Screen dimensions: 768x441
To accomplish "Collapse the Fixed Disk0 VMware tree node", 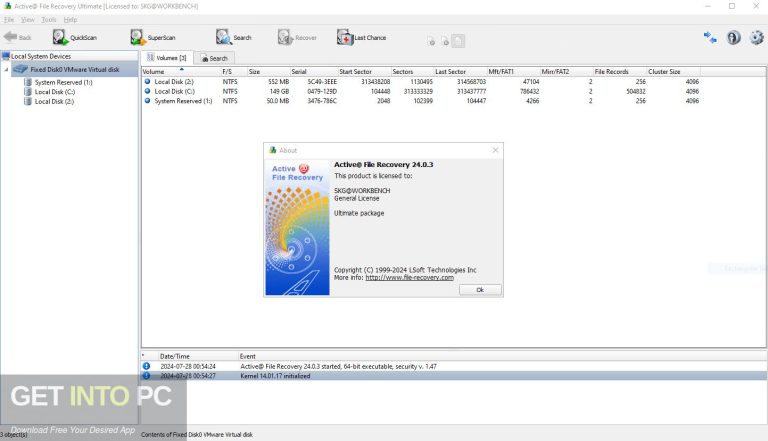I will tap(6, 70).
